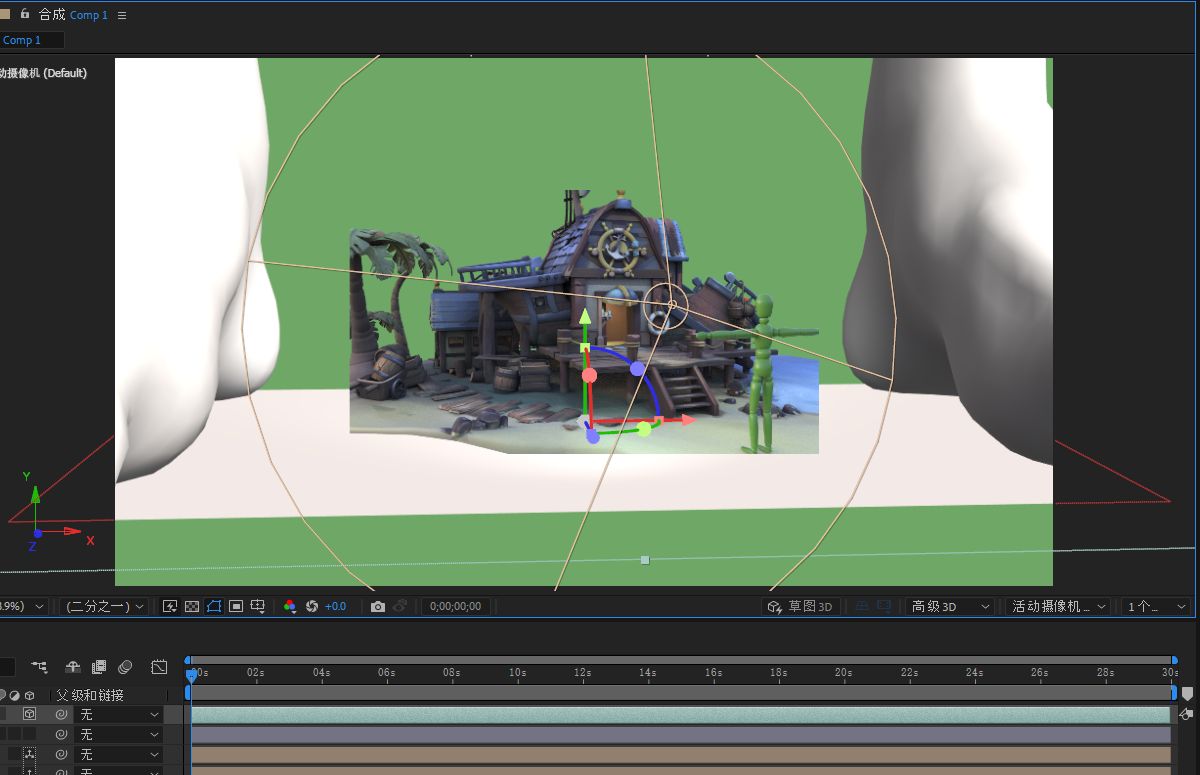Viewport: 1200px width, 775px height.
Task: Toggle the transparency grid icon
Action: [190, 606]
